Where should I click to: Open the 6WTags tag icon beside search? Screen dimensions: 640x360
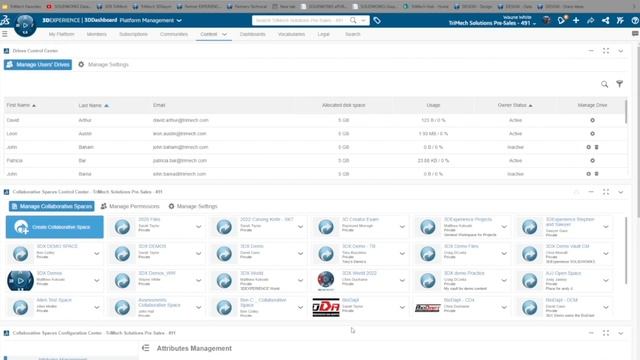click(x=377, y=20)
